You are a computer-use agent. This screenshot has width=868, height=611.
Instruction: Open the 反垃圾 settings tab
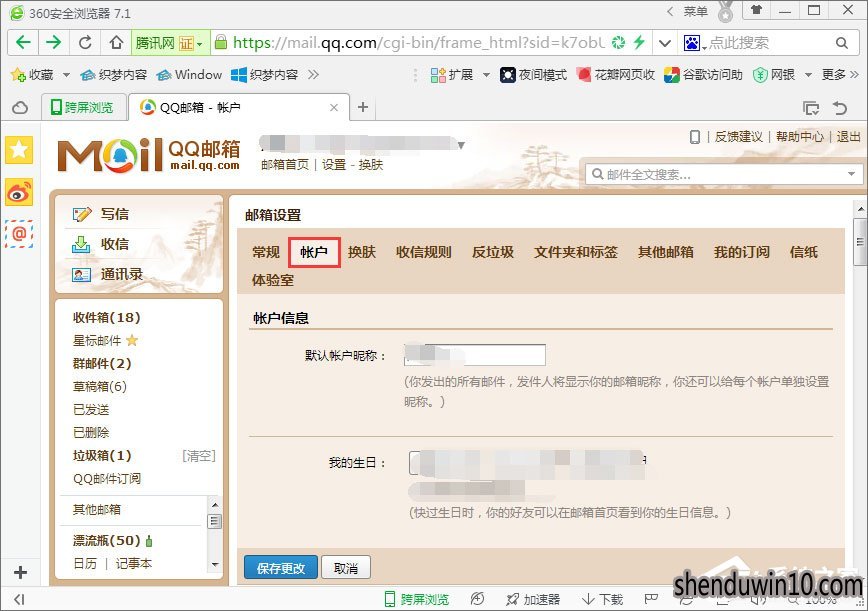493,252
